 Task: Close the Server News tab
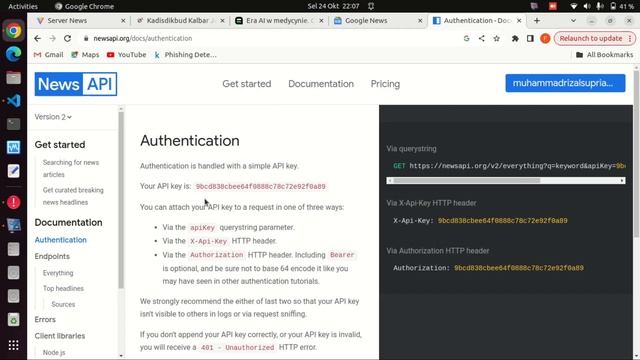pos(123,20)
